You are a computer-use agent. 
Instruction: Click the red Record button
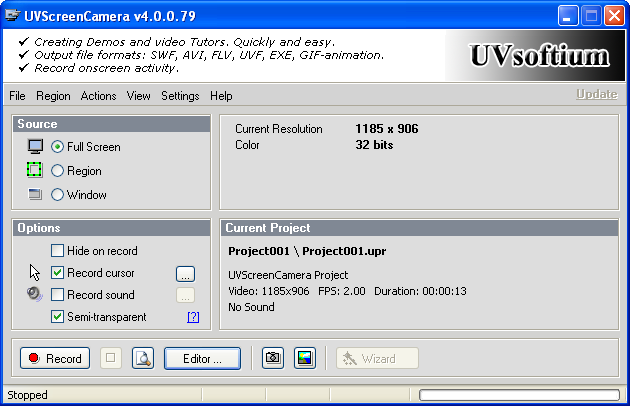55,358
